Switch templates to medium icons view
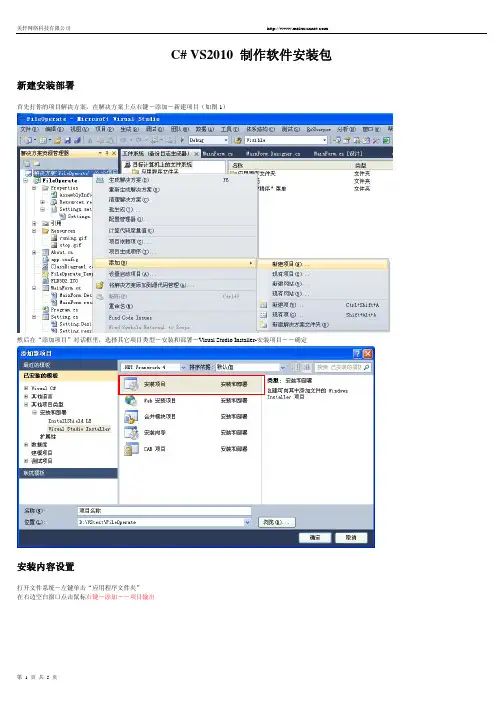503x711 pixels. click(x=306, y=367)
